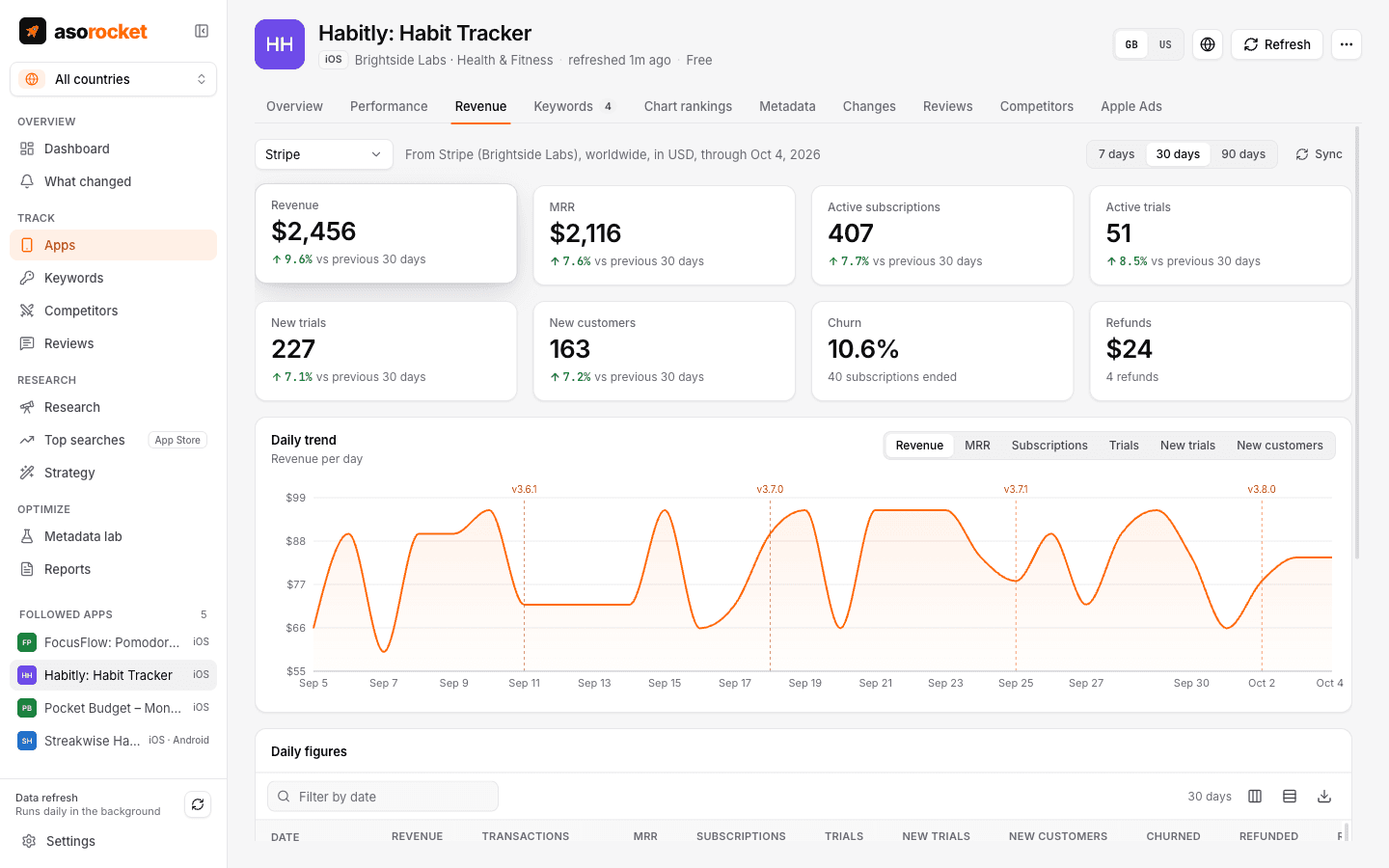Open Metadata lab page
The image size is (1389, 868).
pos(113,536)
